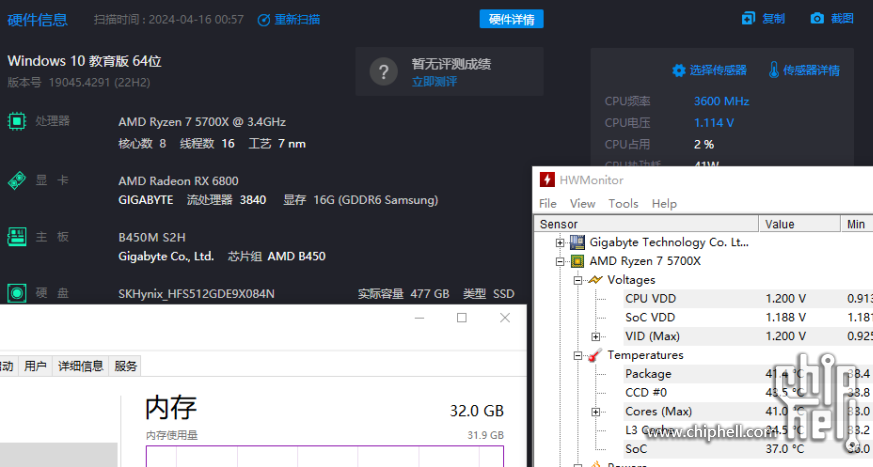Image resolution: width=873 pixels, height=467 pixels.
Task: Click SKHynix_HFS512GDE9X084N disk name
Action: (x=196, y=294)
